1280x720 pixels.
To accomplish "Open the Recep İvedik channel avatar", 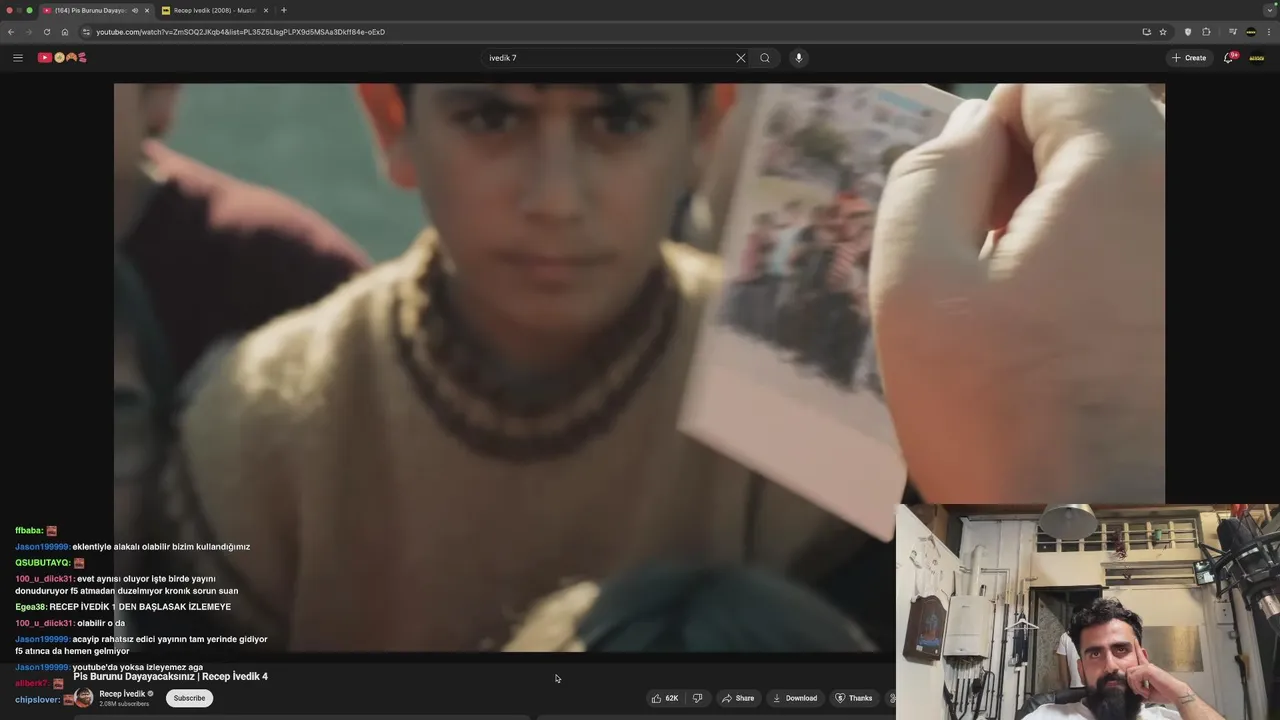I will coord(84,698).
